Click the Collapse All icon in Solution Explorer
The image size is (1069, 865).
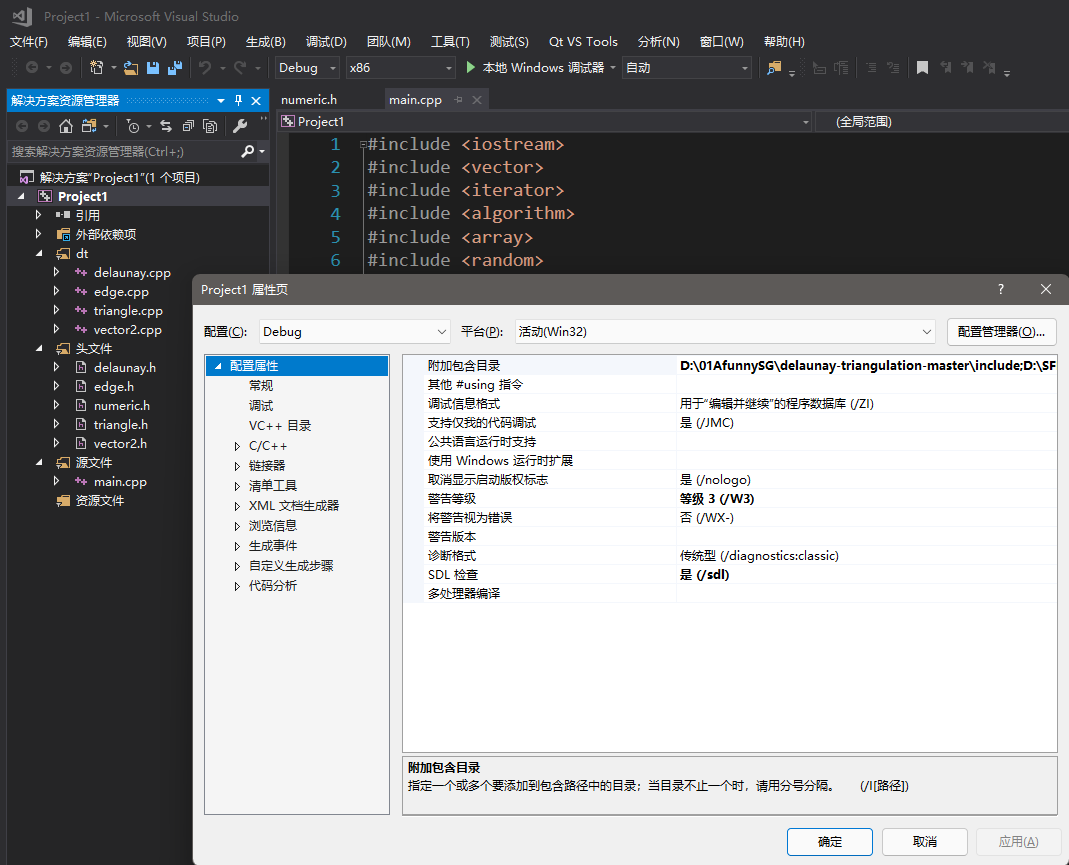(x=188, y=126)
